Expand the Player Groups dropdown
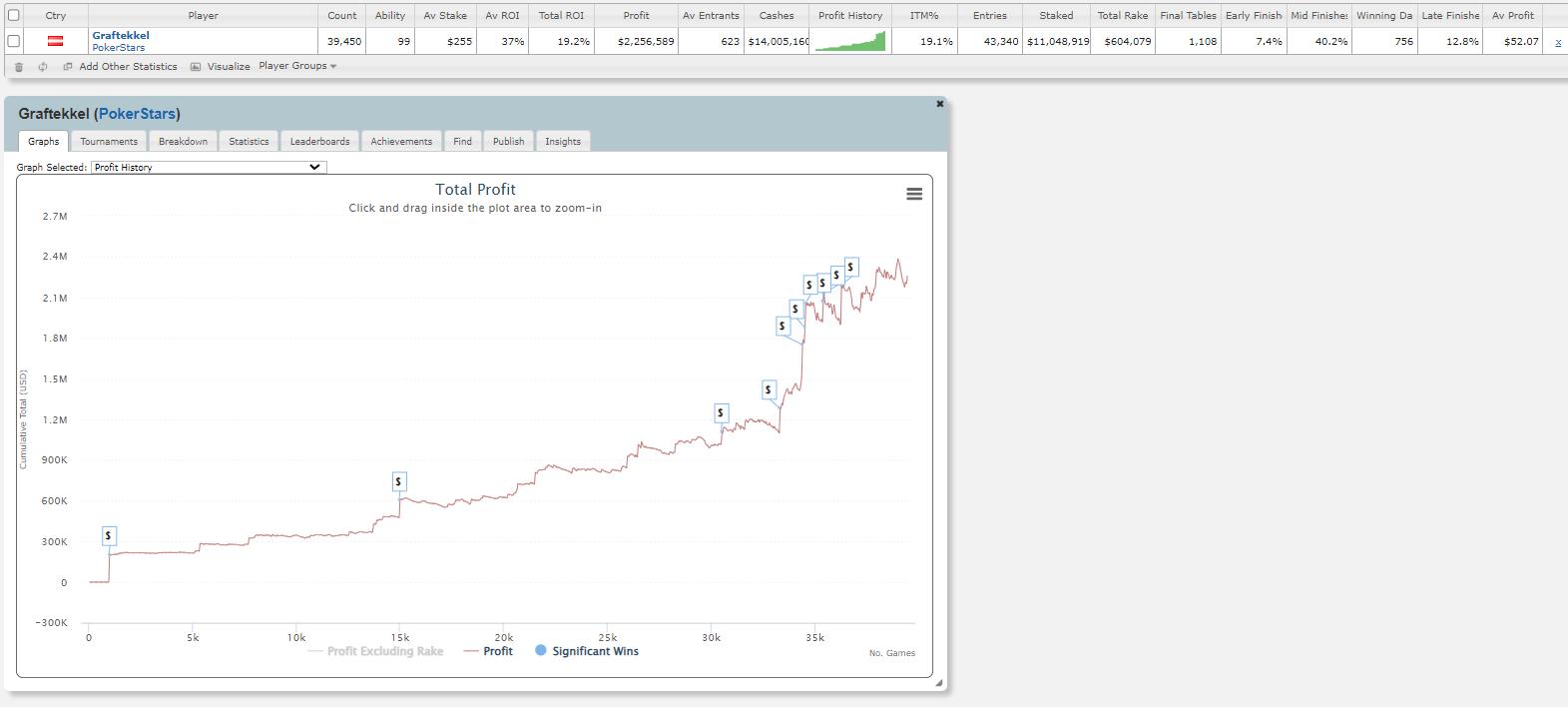This screenshot has height=707, width=1568. pos(297,66)
